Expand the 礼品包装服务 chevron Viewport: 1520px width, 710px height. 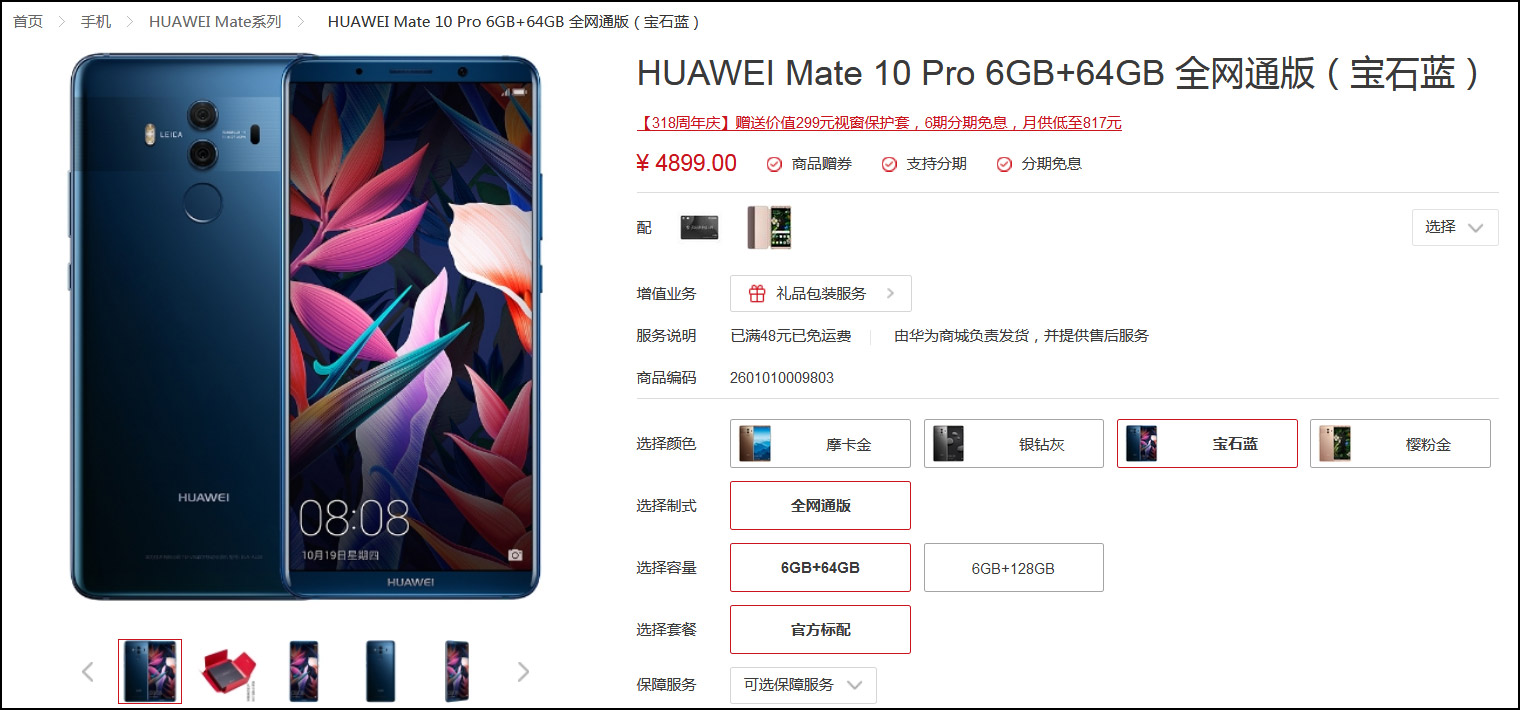[x=890, y=294]
